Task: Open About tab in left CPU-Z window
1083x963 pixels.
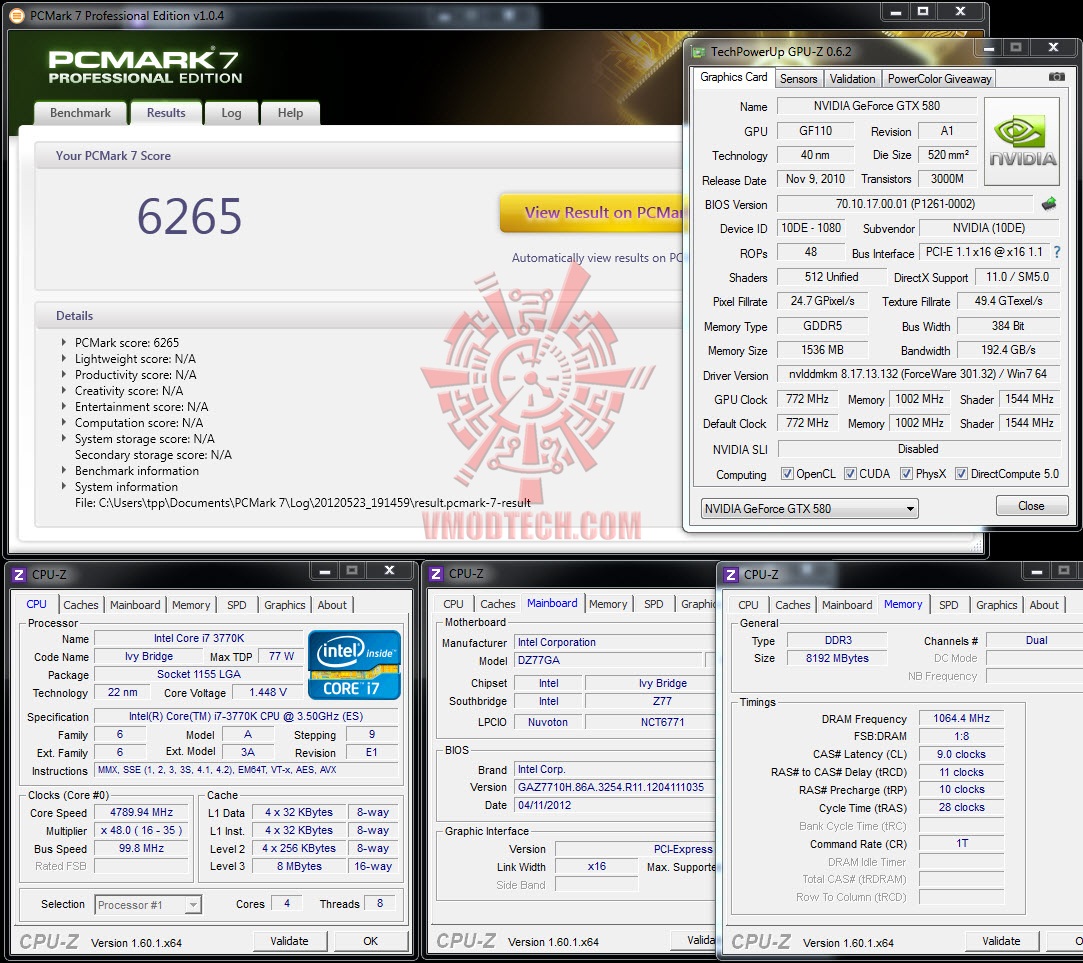Action: pyautogui.click(x=332, y=604)
